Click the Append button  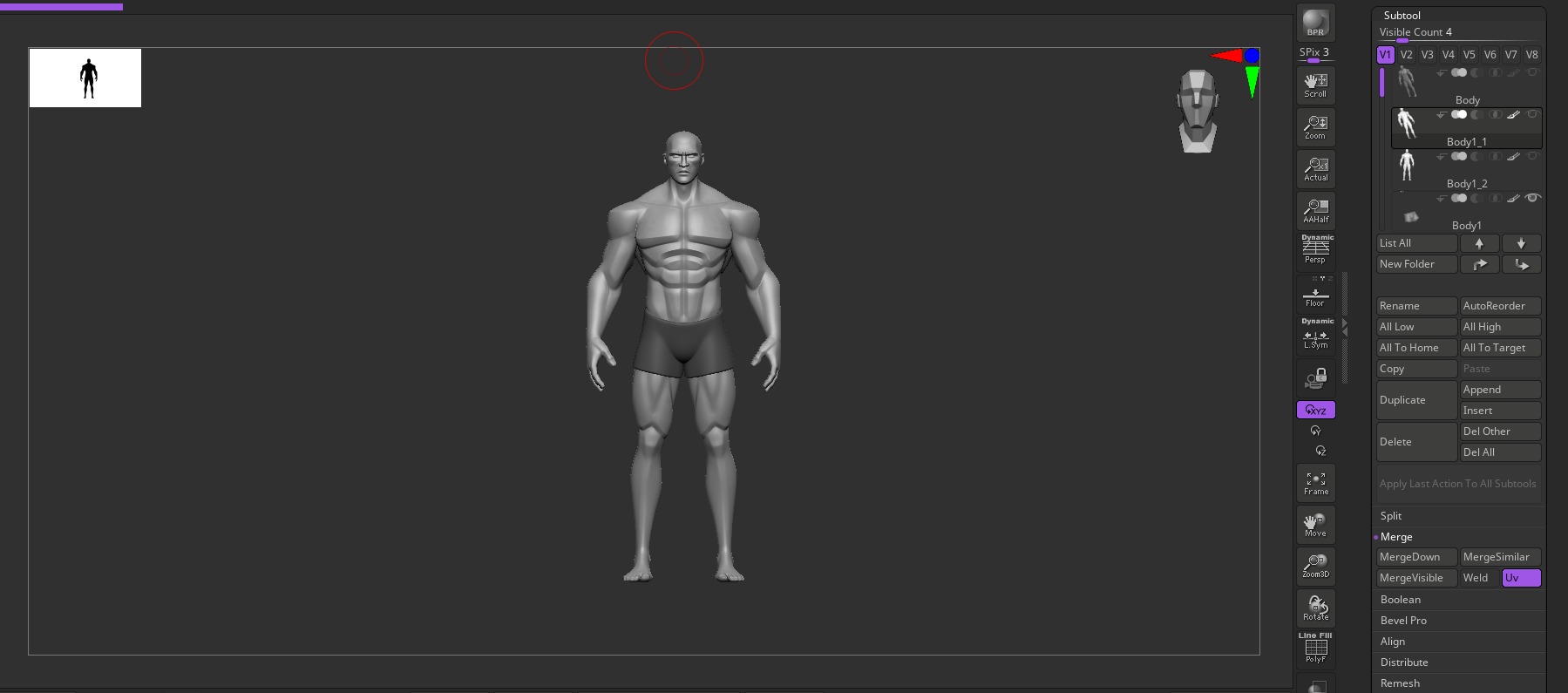1500,390
